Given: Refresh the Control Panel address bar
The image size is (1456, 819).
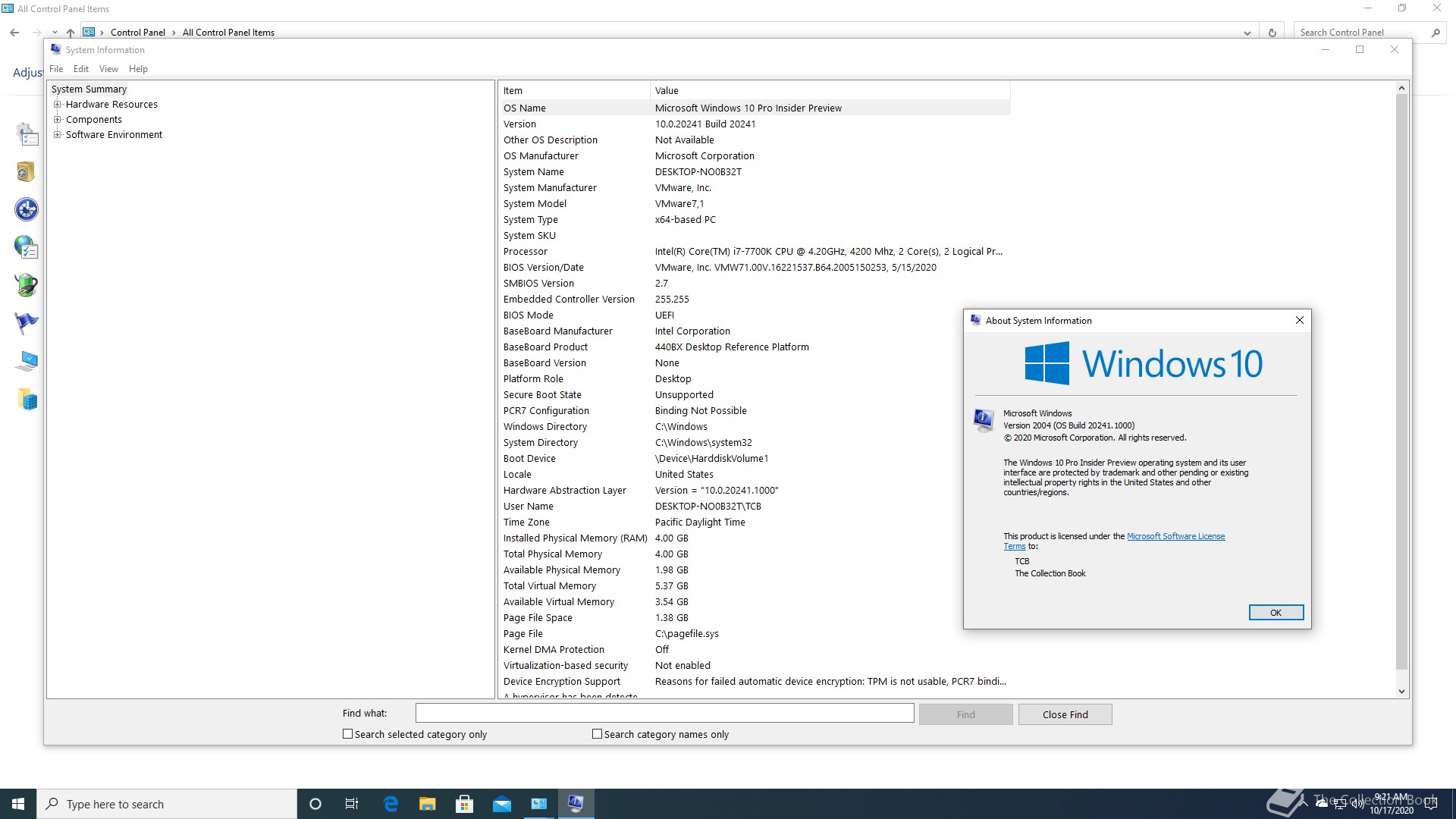Looking at the screenshot, I should pos(1272,33).
